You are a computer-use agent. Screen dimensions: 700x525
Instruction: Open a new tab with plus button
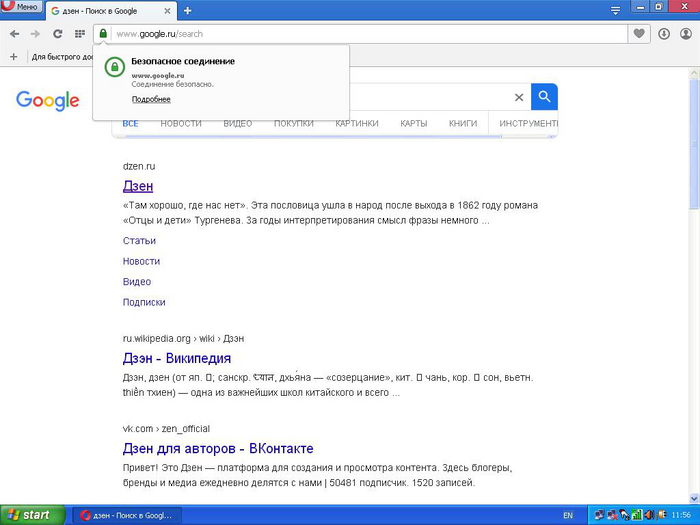pyautogui.click(x=188, y=11)
